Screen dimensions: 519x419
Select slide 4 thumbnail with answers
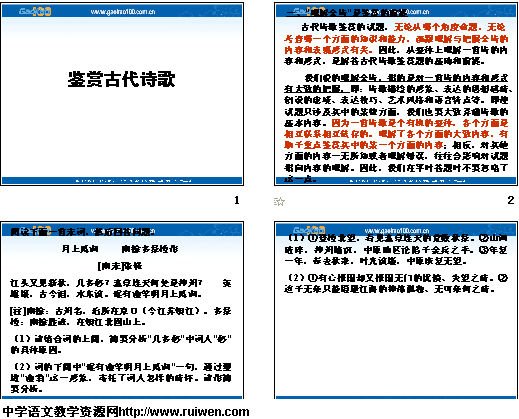396,310
